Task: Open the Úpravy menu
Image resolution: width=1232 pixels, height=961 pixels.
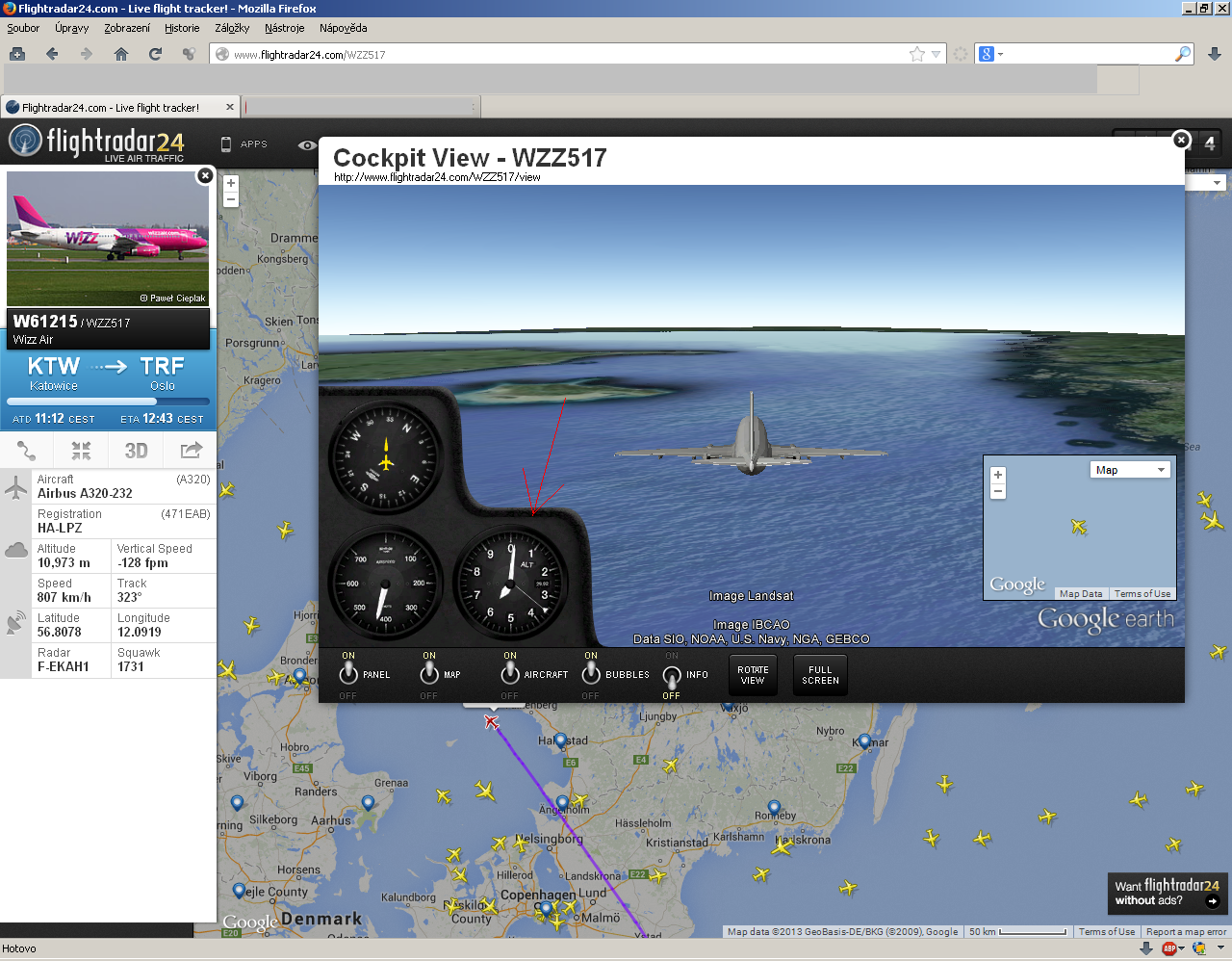Action: (x=72, y=28)
